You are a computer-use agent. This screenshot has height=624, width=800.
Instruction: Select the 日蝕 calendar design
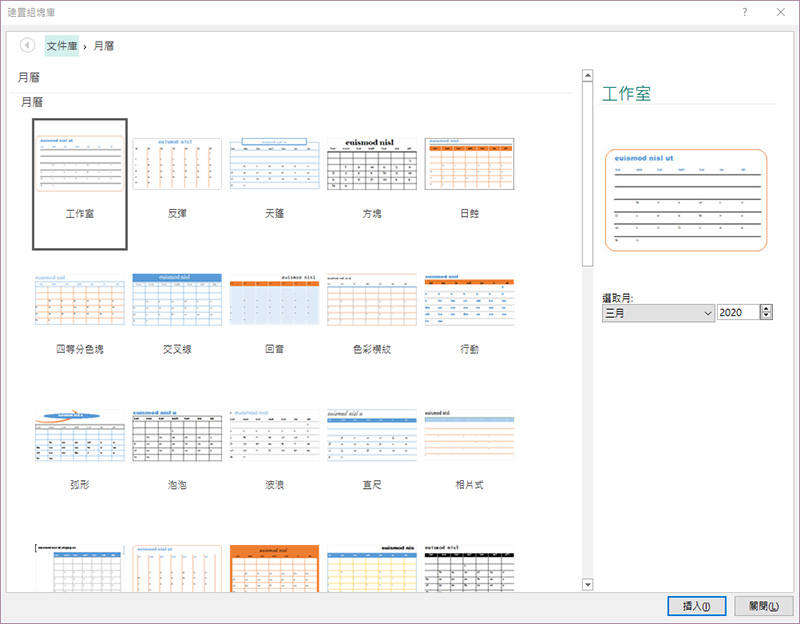coord(469,164)
